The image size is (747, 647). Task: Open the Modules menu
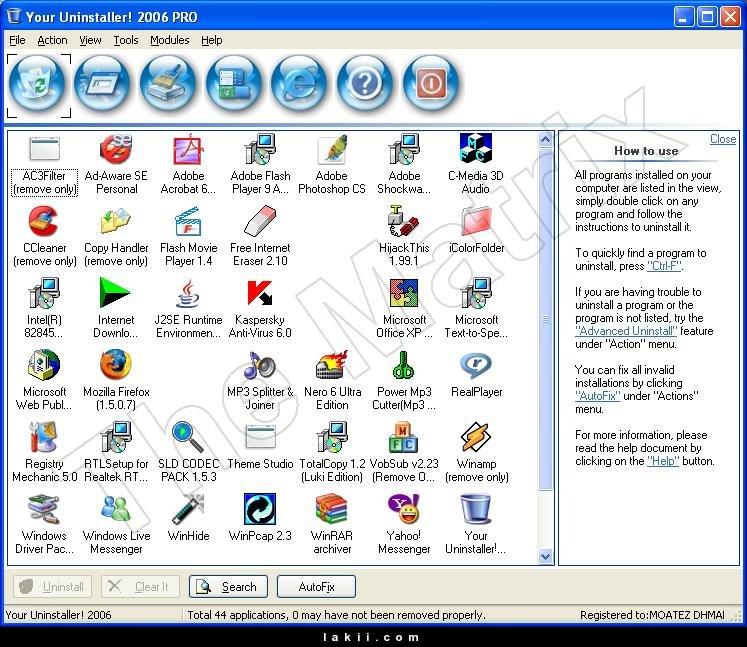(170, 40)
